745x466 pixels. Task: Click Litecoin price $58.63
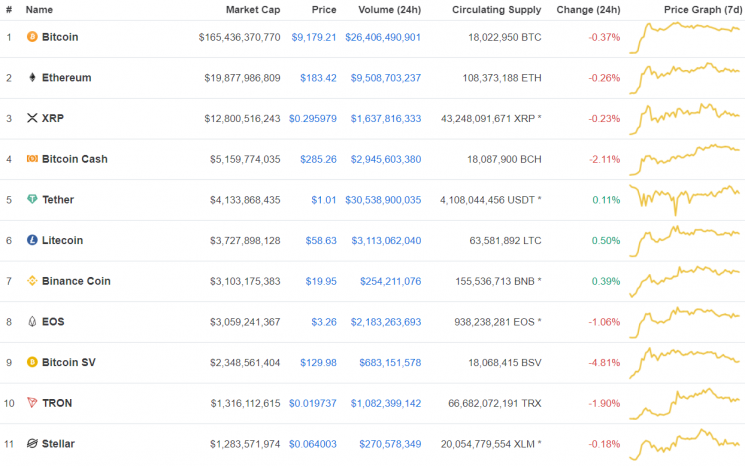pyautogui.click(x=321, y=240)
